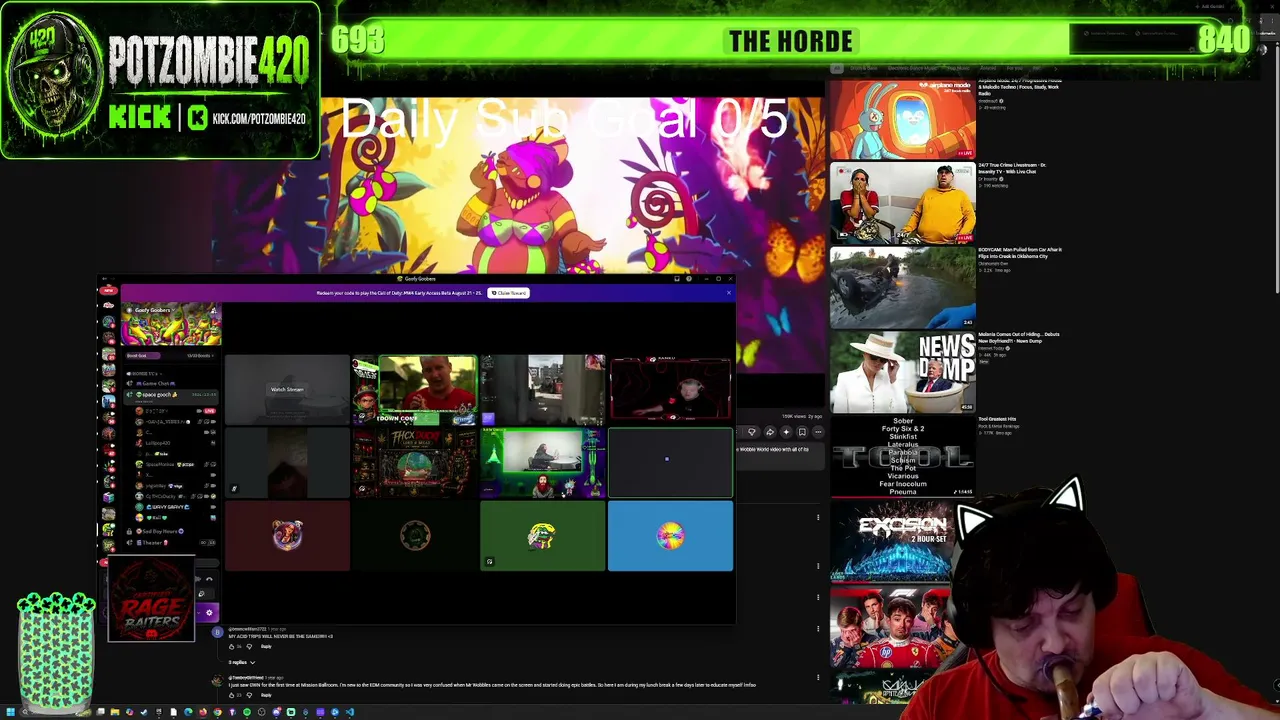Open the 'Tool Greatest Hits' title link
The width and height of the screenshot is (1280, 720).
pos(997,419)
